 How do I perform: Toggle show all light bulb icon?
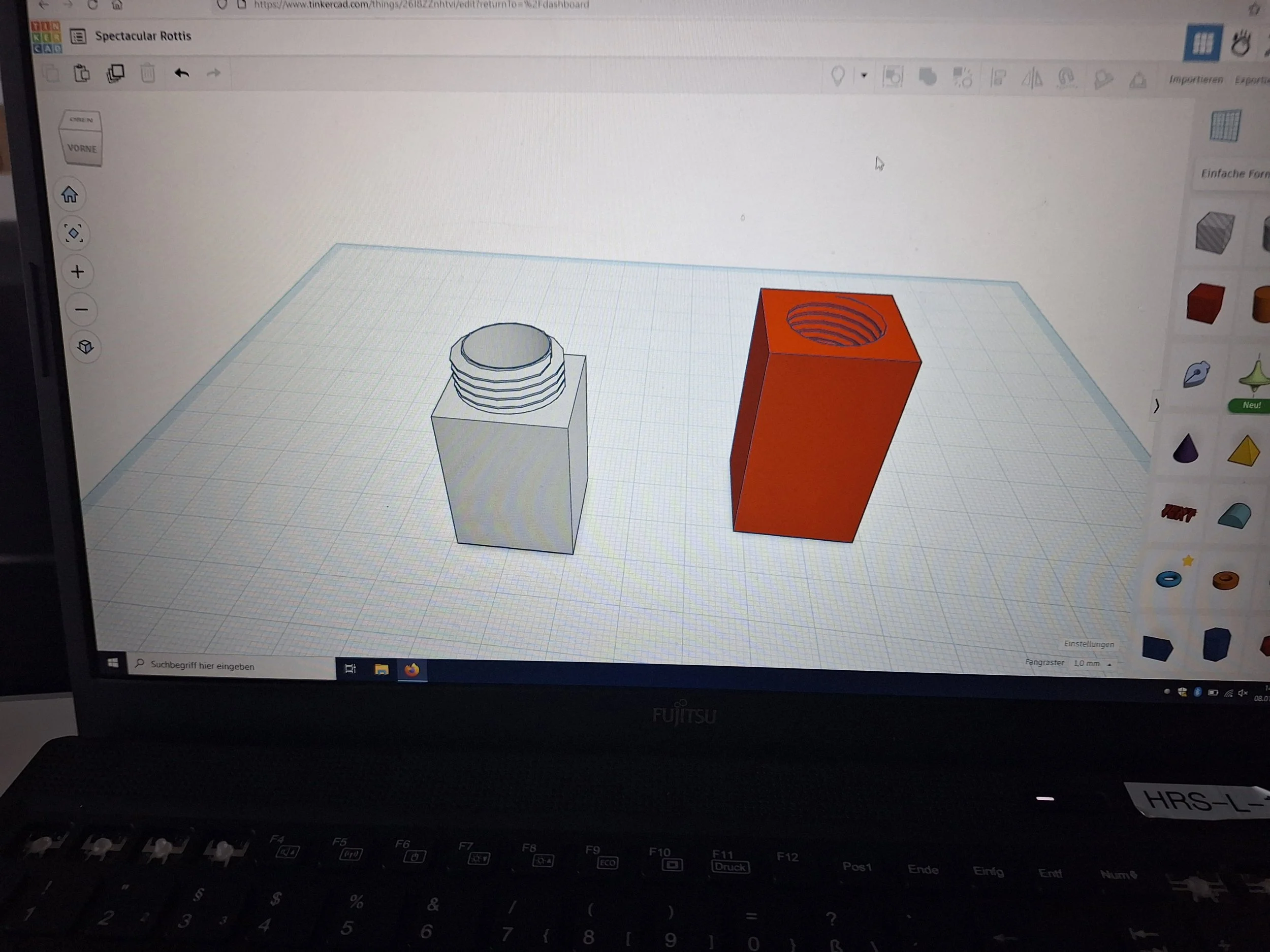pyautogui.click(x=838, y=75)
